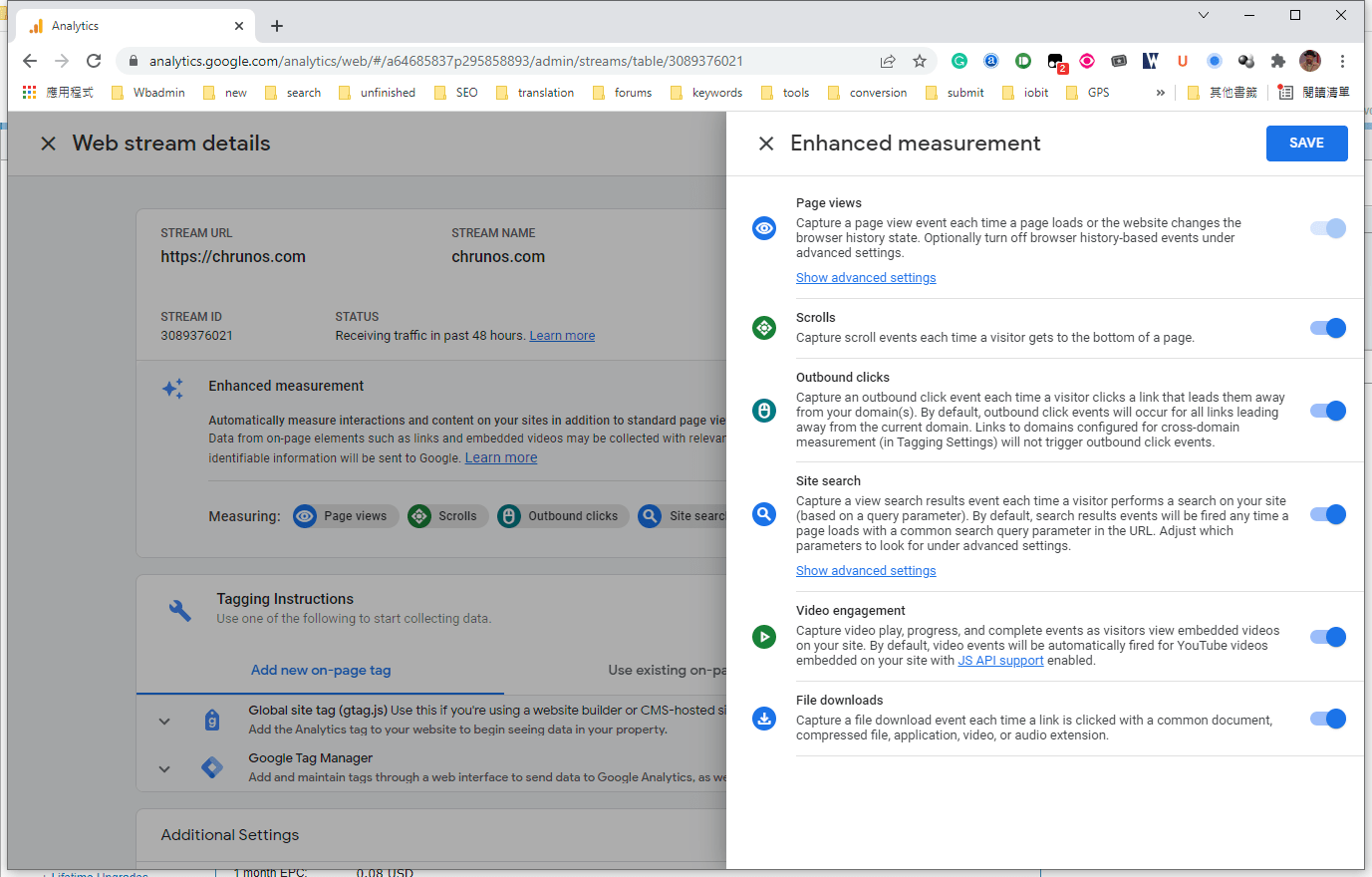Click the Google Tag Manager diamond icon
This screenshot has height=877, width=1372.
(x=212, y=767)
